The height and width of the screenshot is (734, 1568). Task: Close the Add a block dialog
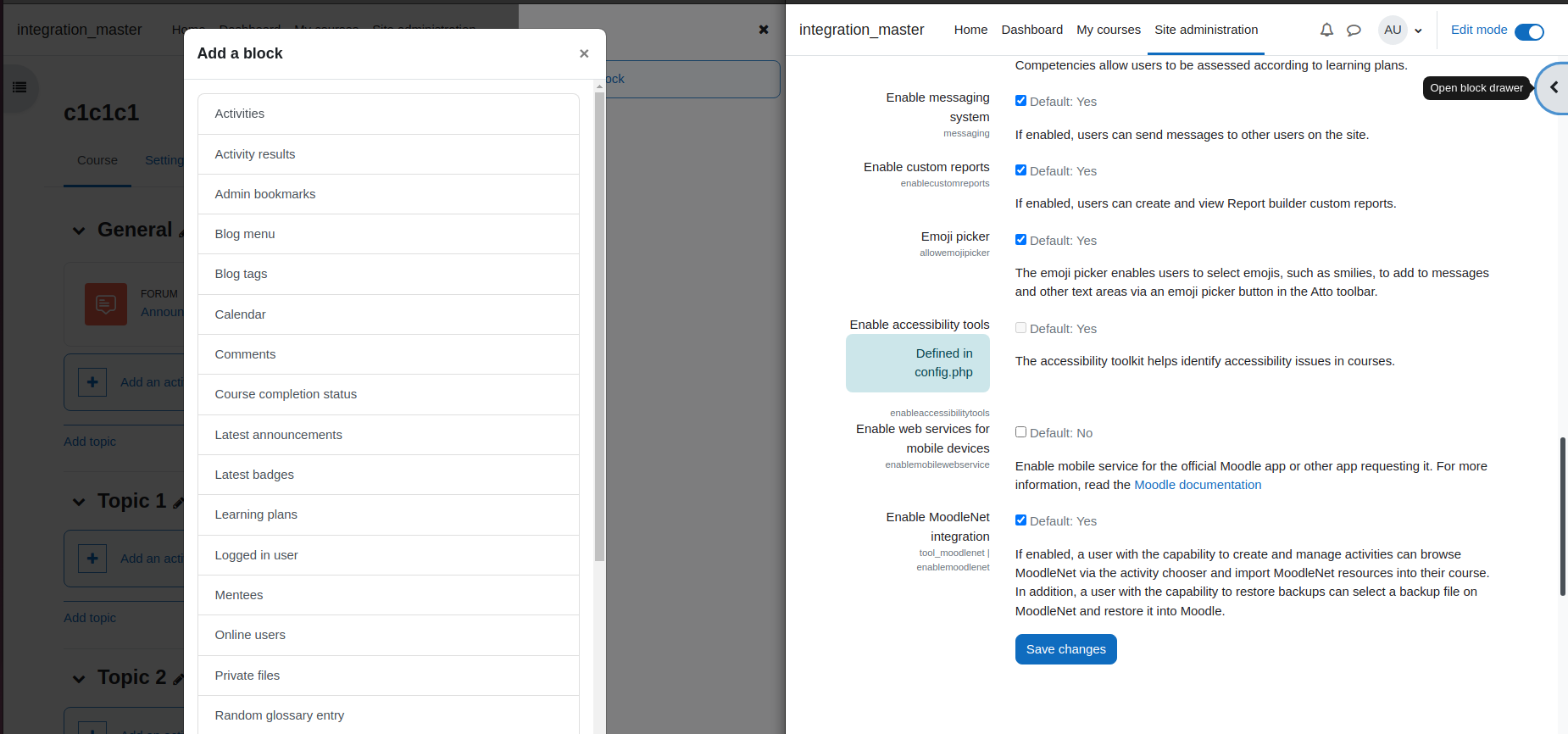(x=584, y=53)
